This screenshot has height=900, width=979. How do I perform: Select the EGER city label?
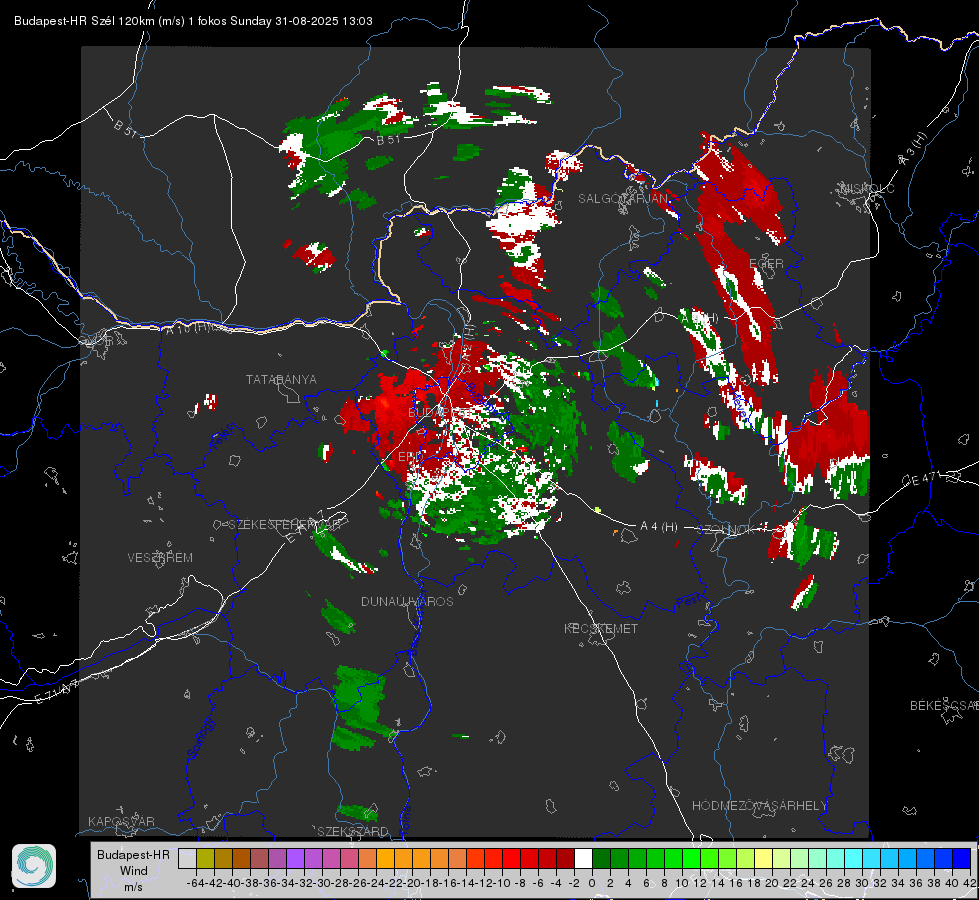pyautogui.click(x=766, y=264)
